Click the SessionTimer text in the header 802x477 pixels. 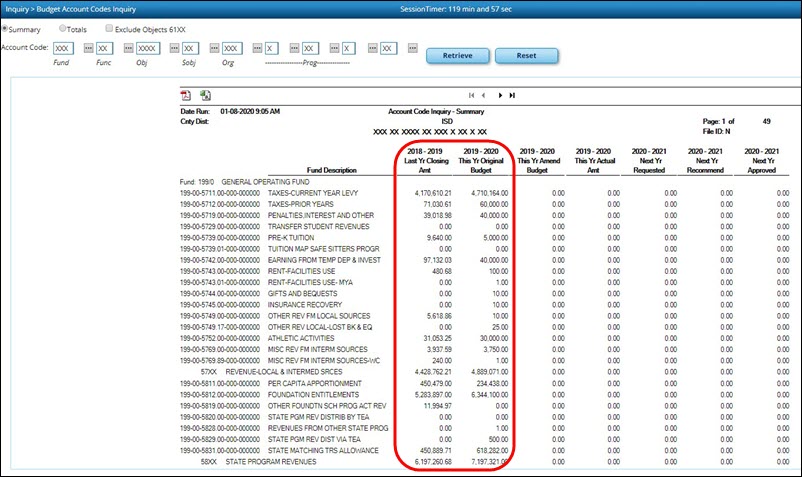[x=456, y=9]
